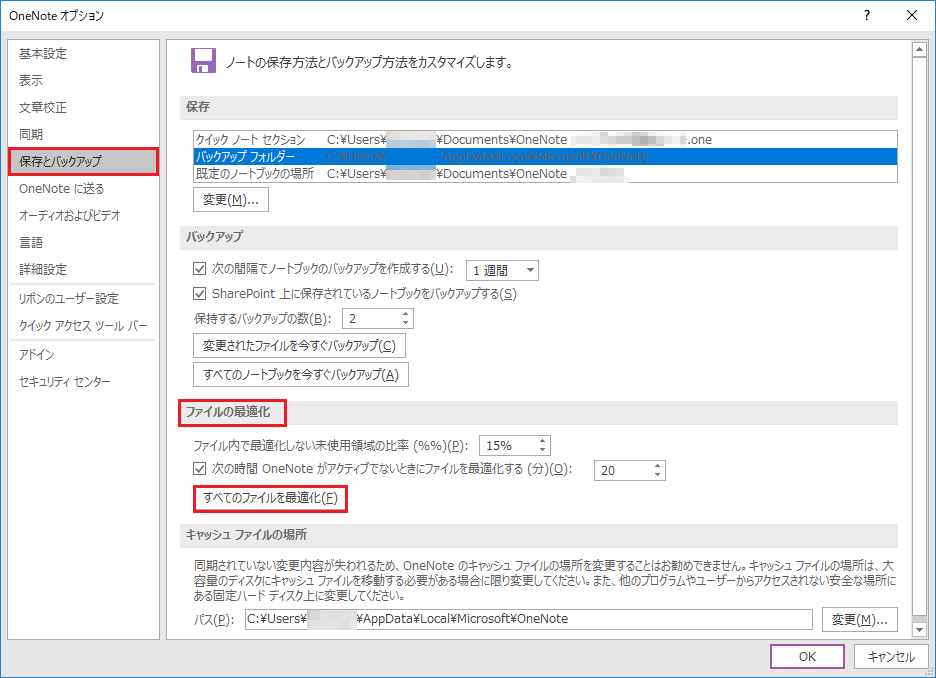Image resolution: width=936 pixels, height=678 pixels.
Task: Toggle SharePoint notebook backup checkbox
Action: pos(199,294)
